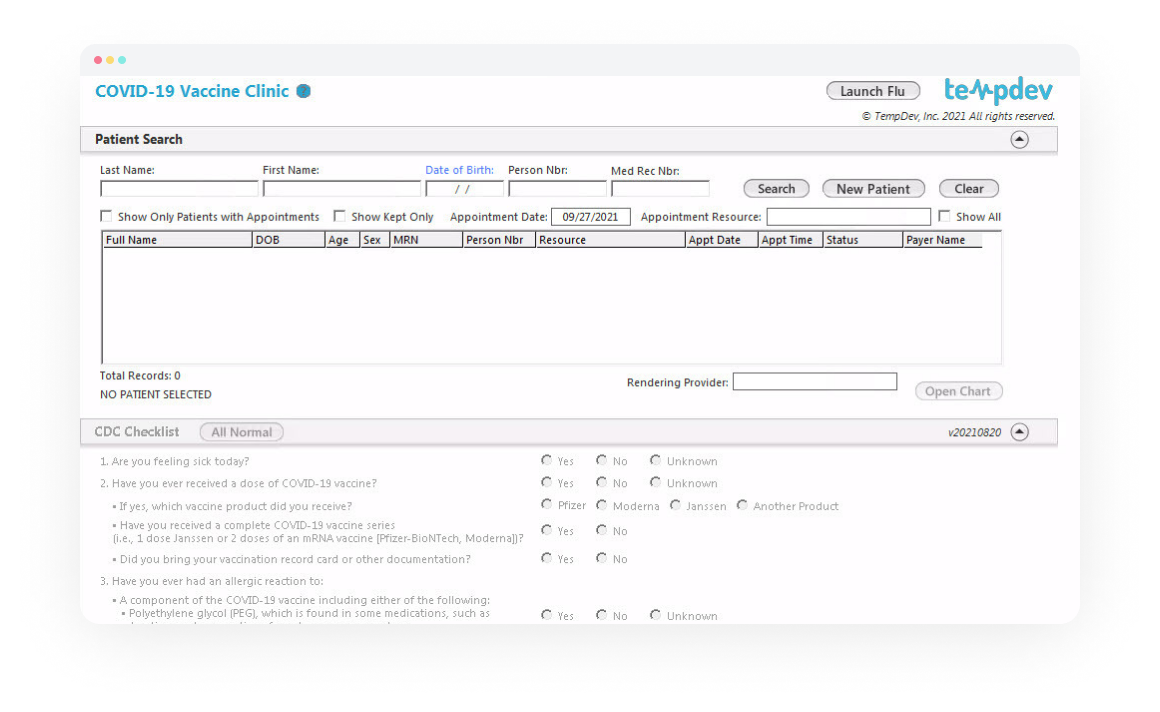Click the info icon beside COVID-19 Vaccine Clinic
1160x712 pixels.
pos(303,91)
